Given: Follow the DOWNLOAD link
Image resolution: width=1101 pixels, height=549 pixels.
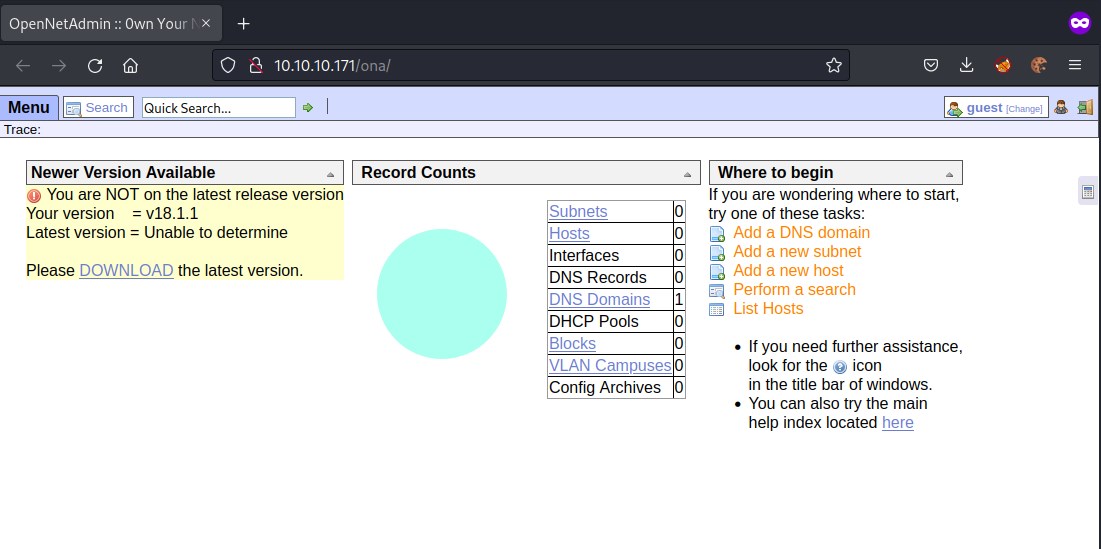Looking at the screenshot, I should click(126, 270).
